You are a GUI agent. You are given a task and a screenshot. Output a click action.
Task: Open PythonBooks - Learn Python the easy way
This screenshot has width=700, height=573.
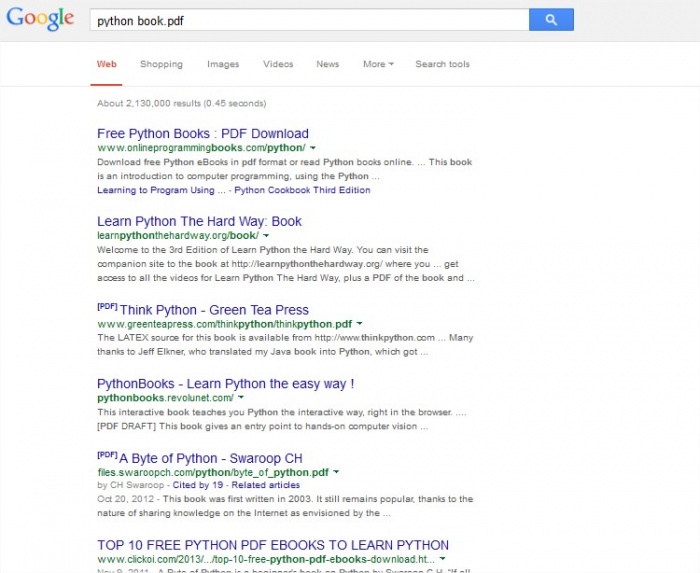225,384
